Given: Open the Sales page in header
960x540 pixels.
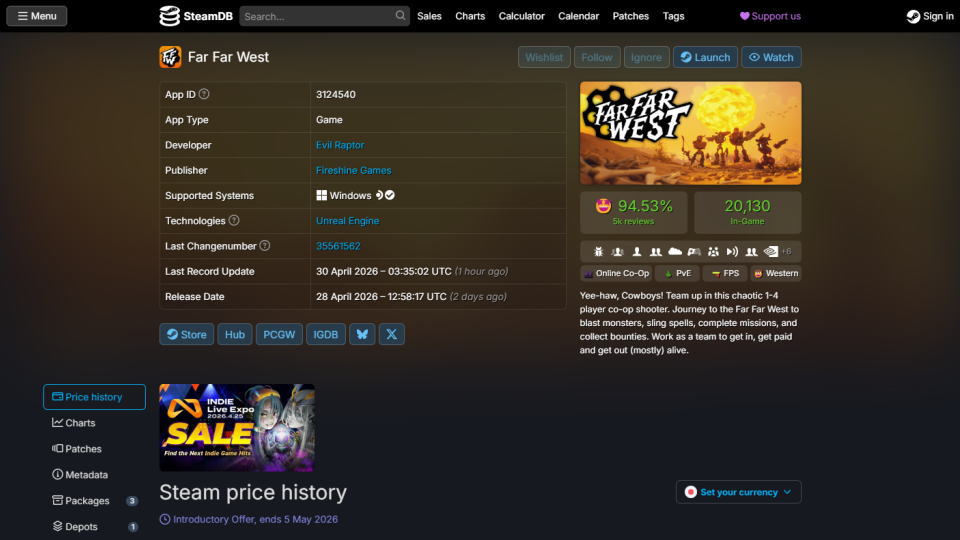Looking at the screenshot, I should tap(429, 16).
